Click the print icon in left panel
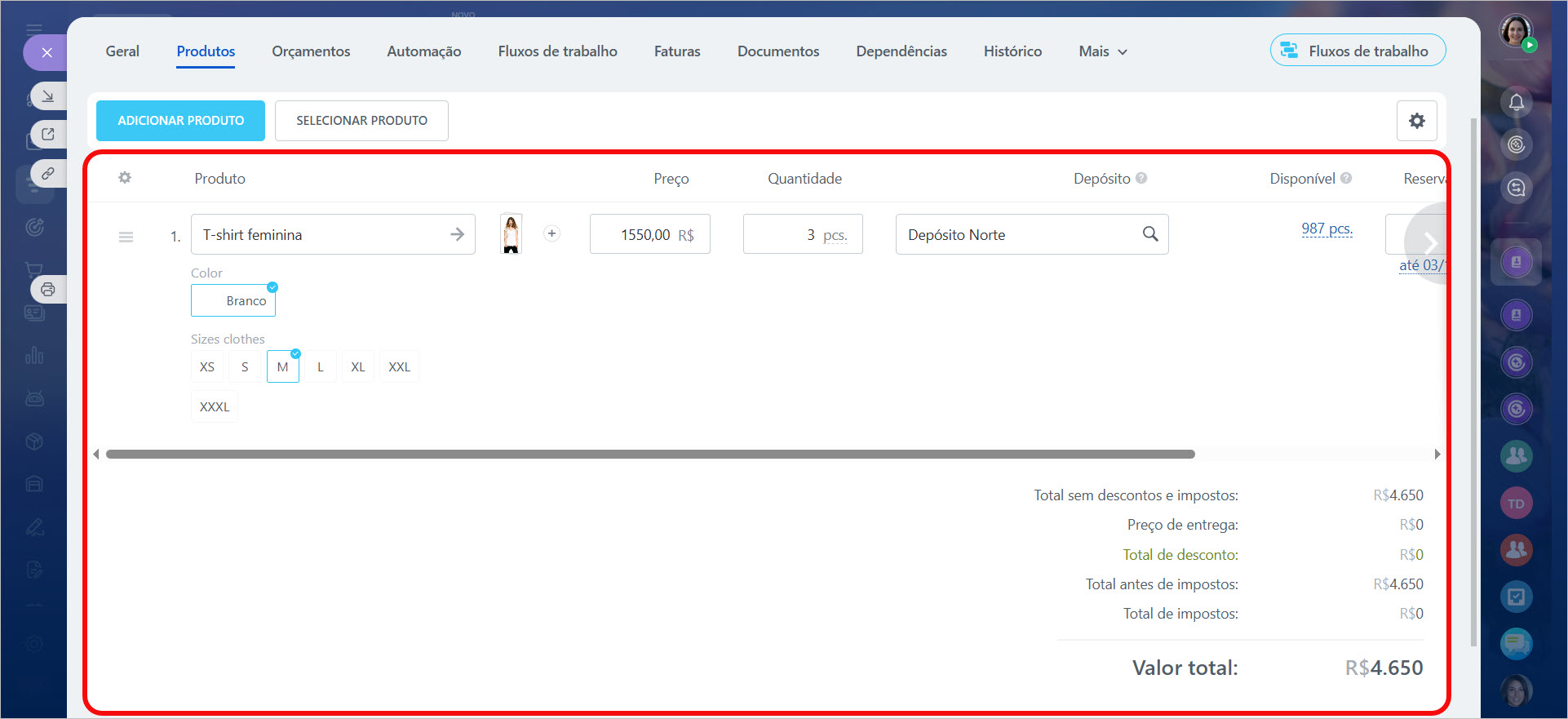Image resolution: width=1568 pixels, height=719 pixels. click(48, 289)
